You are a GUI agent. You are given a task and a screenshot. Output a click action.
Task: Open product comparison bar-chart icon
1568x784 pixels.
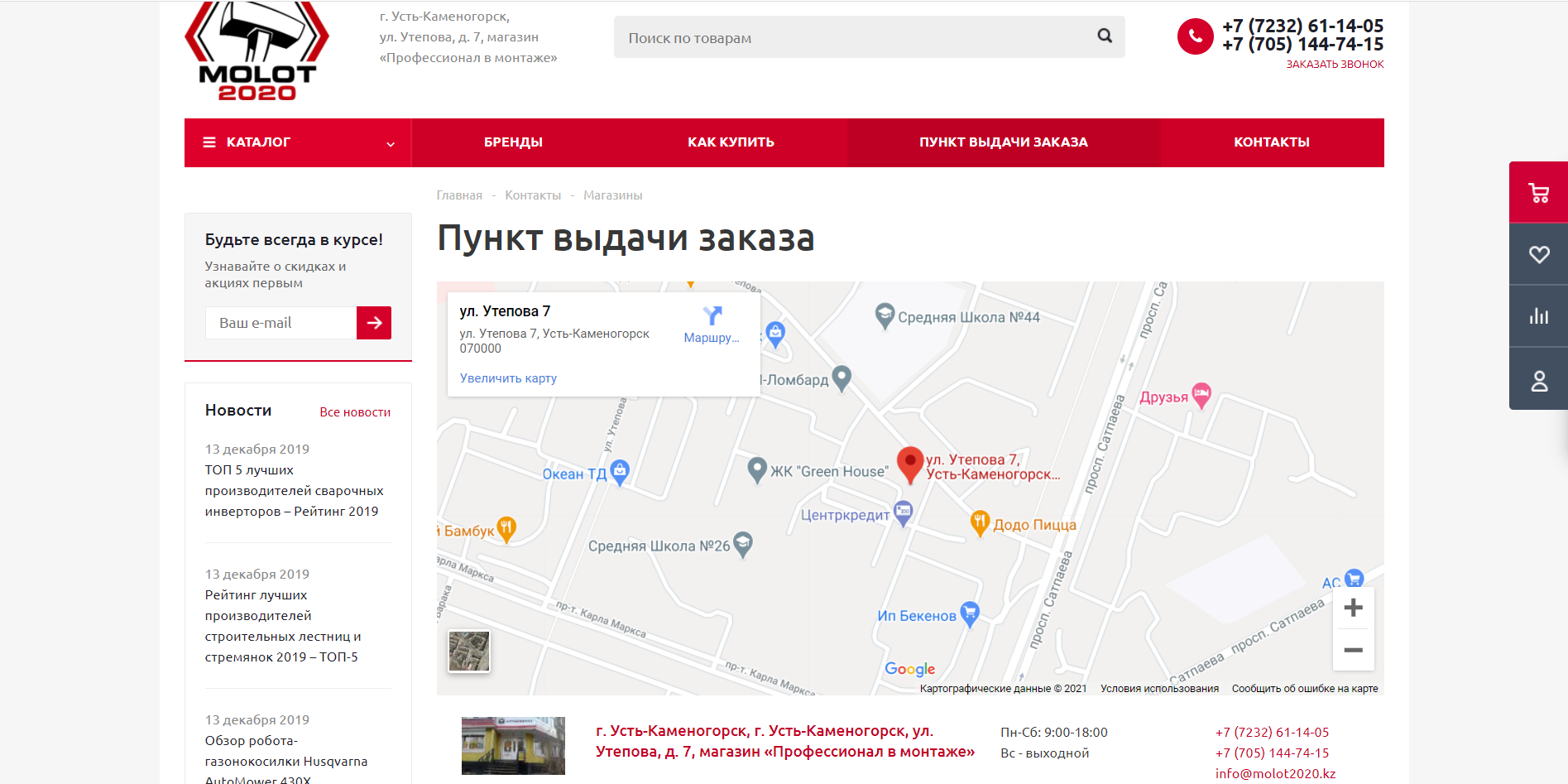[x=1538, y=316]
